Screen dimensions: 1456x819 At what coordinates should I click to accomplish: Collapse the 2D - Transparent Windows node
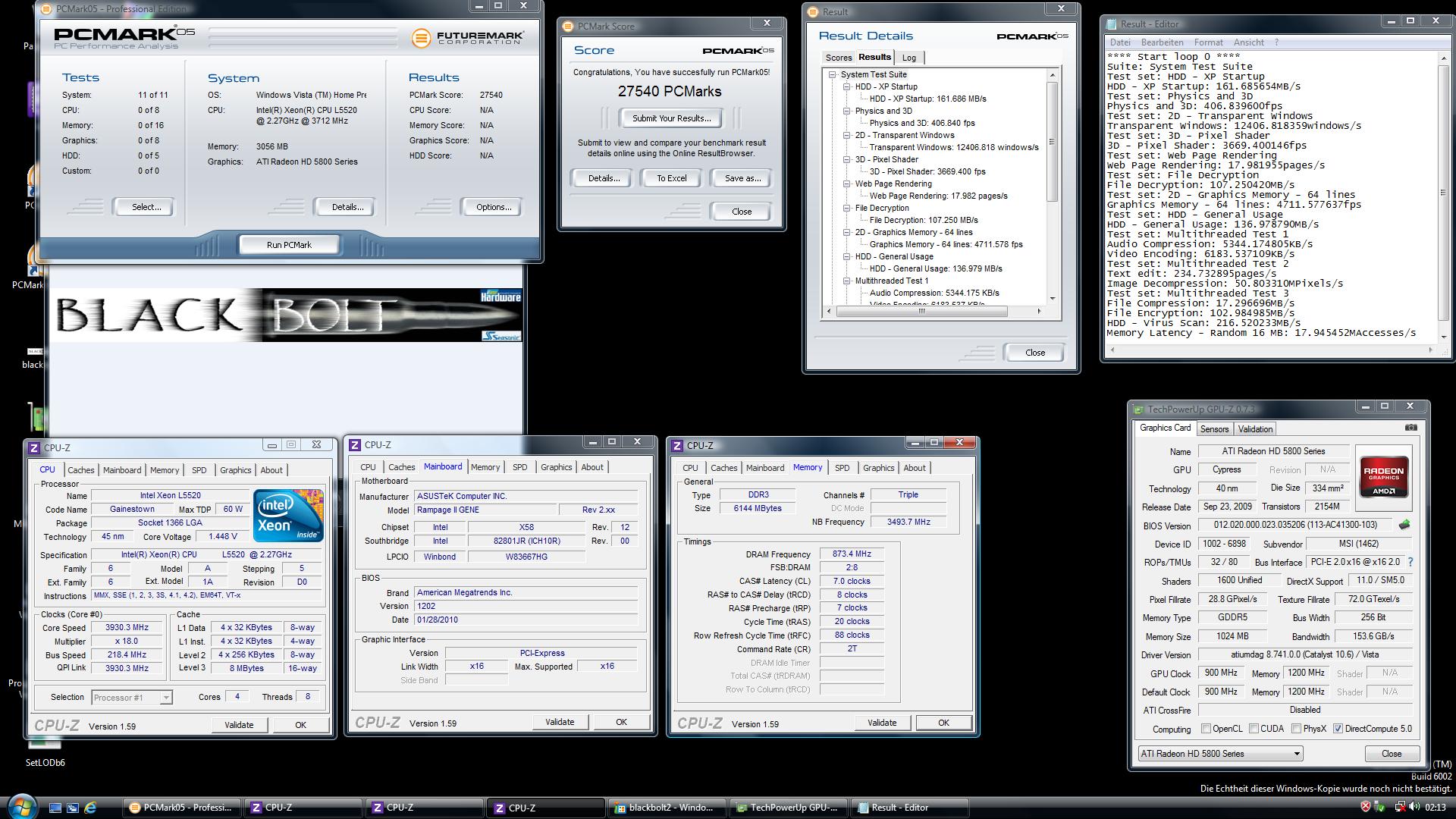click(x=847, y=135)
